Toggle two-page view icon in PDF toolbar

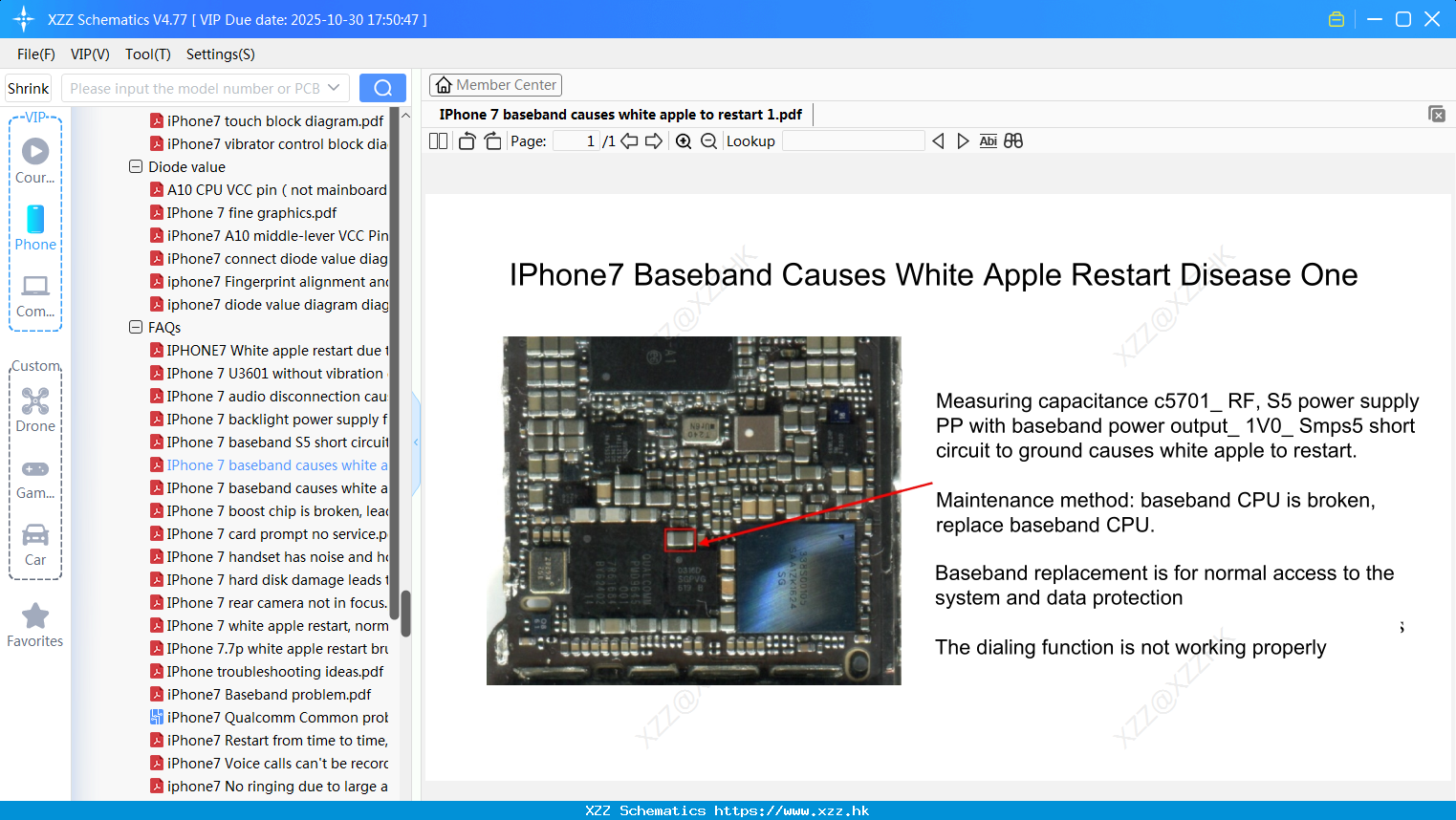439,141
